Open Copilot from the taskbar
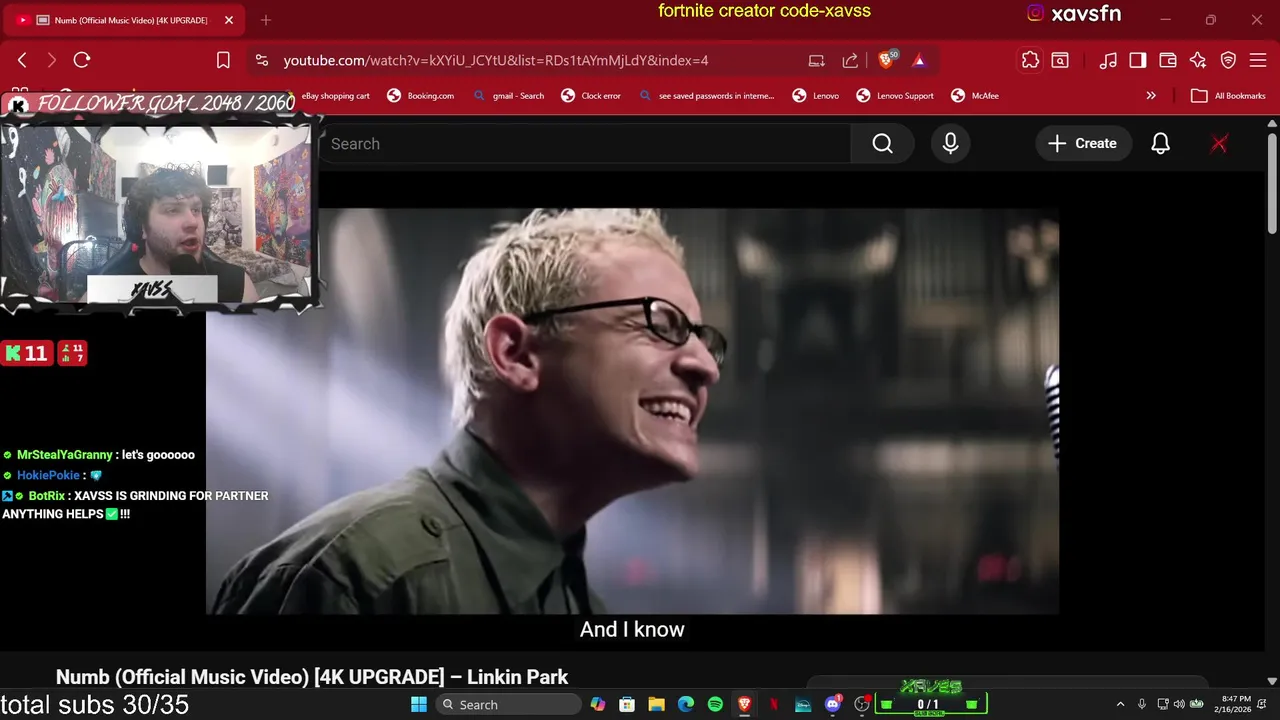1280x720 pixels. click(x=598, y=704)
